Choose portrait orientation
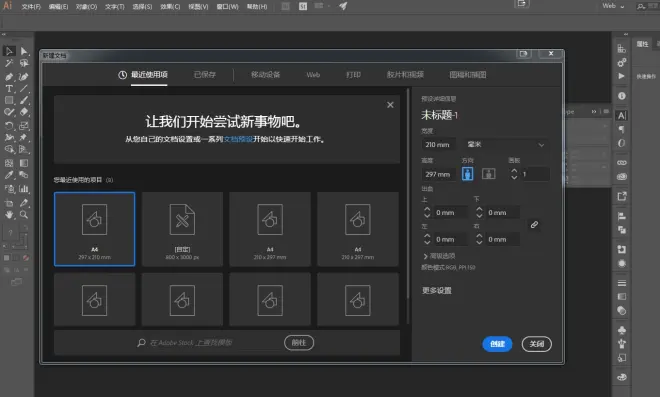The image size is (660, 397). [x=467, y=174]
